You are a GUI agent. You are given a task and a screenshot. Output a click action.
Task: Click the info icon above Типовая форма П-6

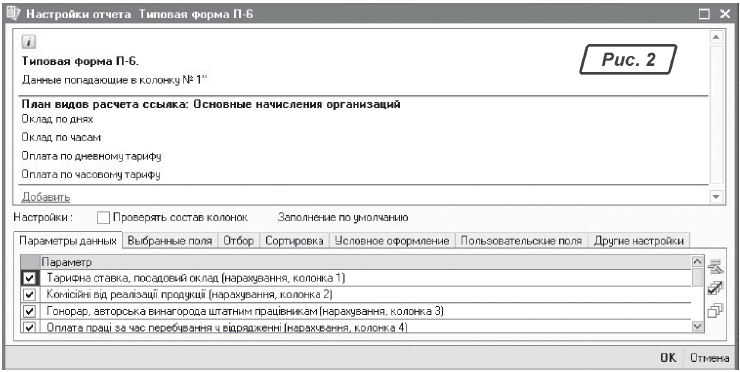[x=28, y=42]
